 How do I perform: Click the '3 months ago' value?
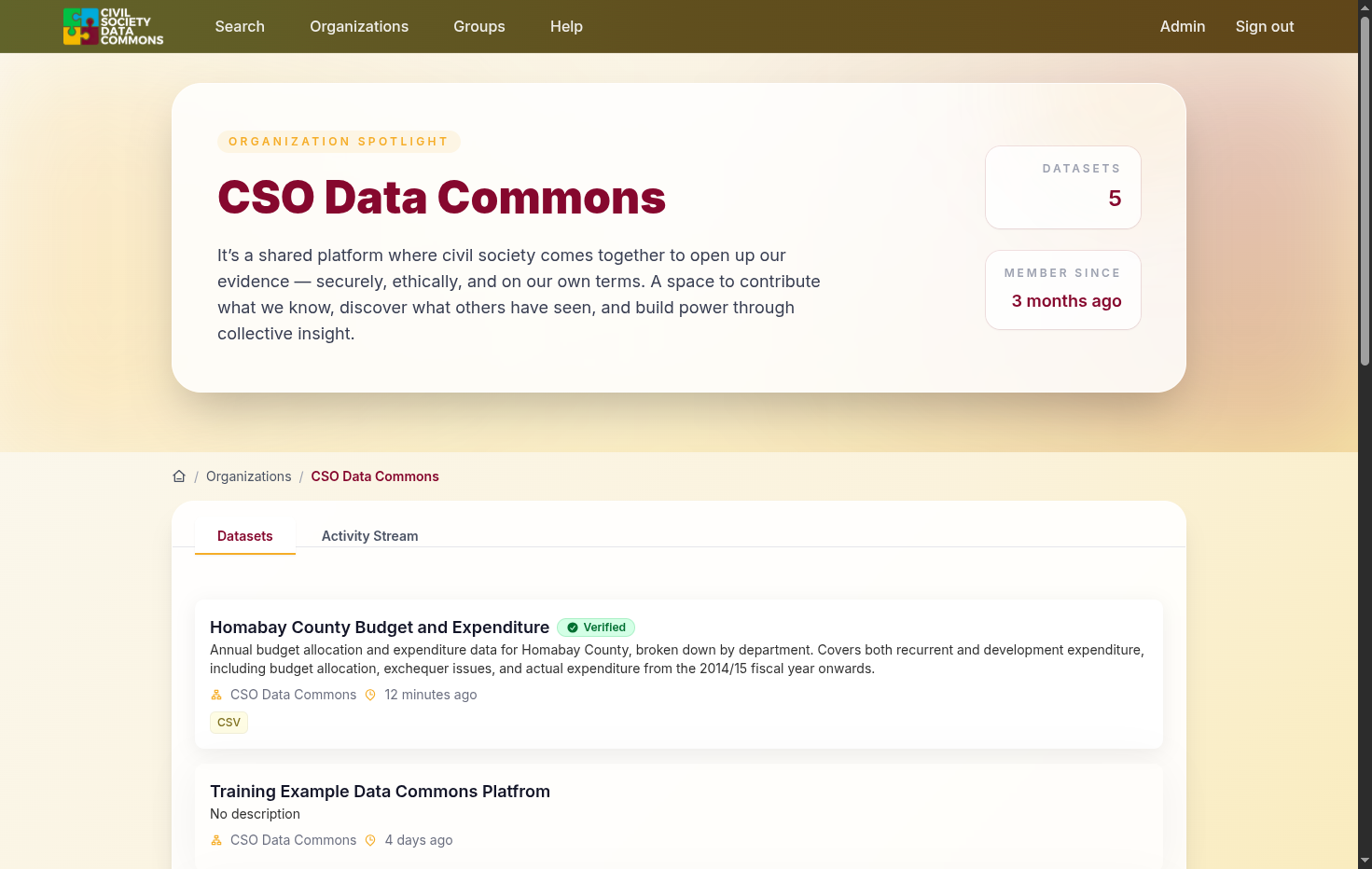coord(1067,301)
